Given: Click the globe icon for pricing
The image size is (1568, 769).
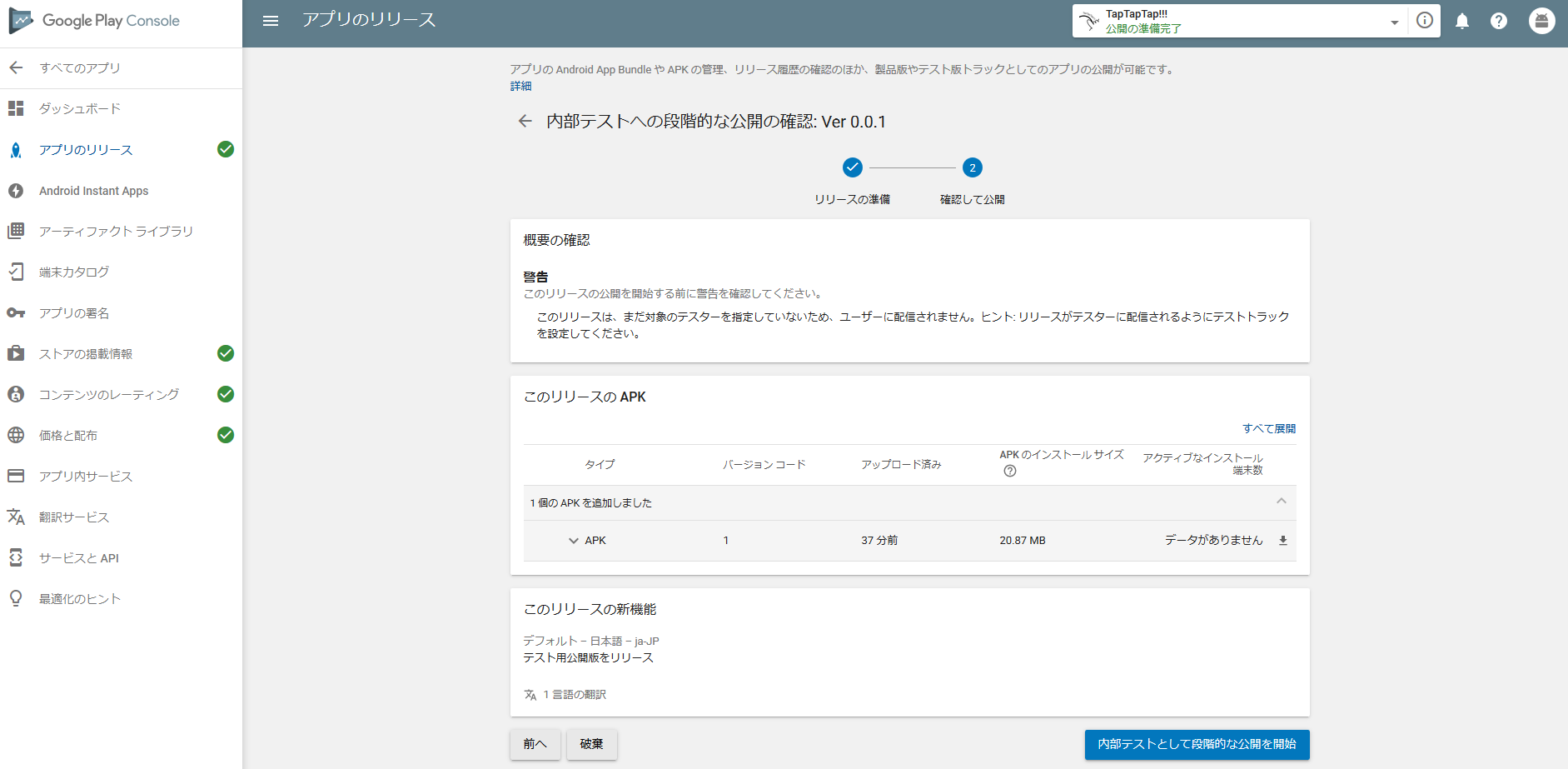Looking at the screenshot, I should click(16, 435).
